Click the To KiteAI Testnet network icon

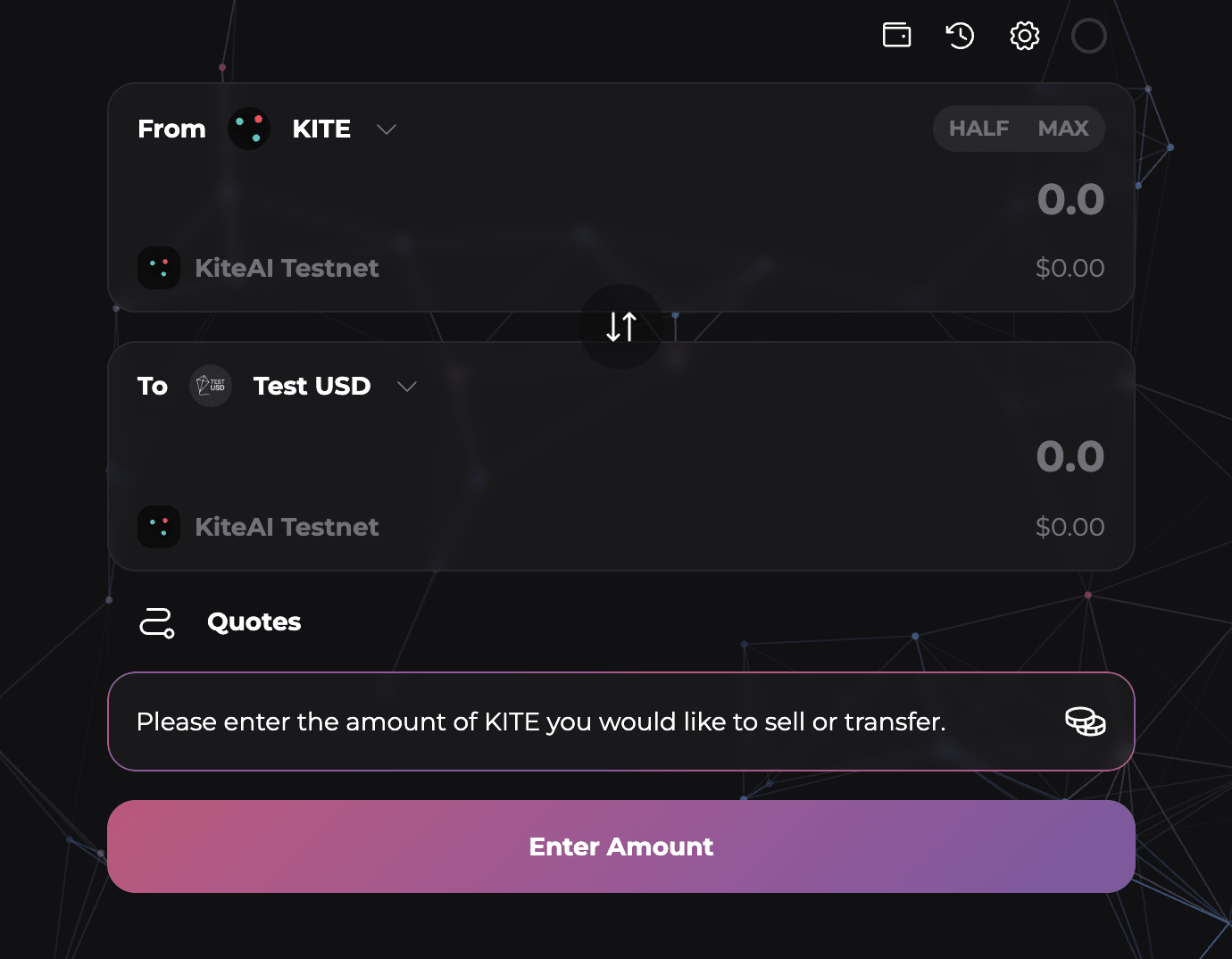(159, 527)
